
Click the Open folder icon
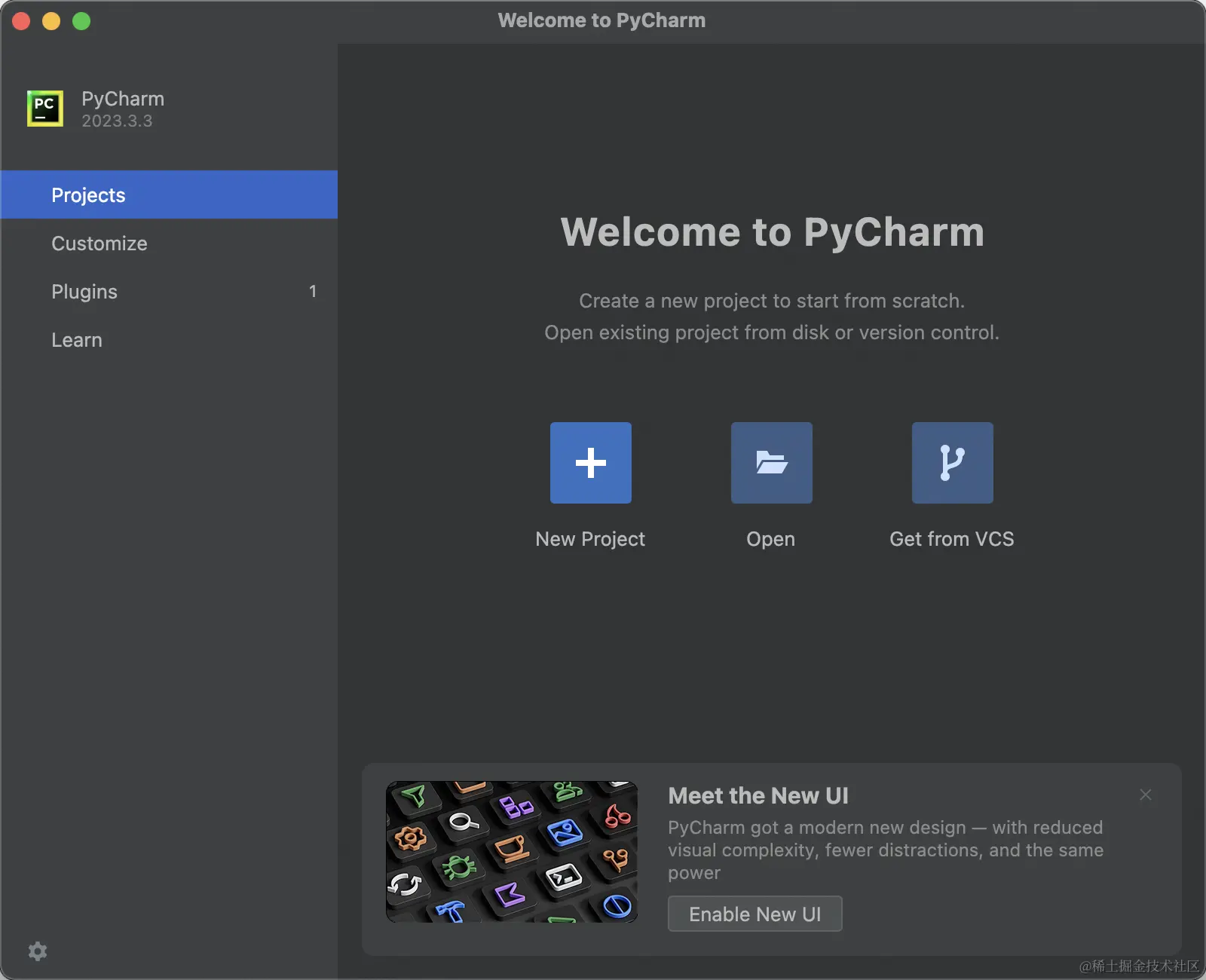[x=772, y=463]
